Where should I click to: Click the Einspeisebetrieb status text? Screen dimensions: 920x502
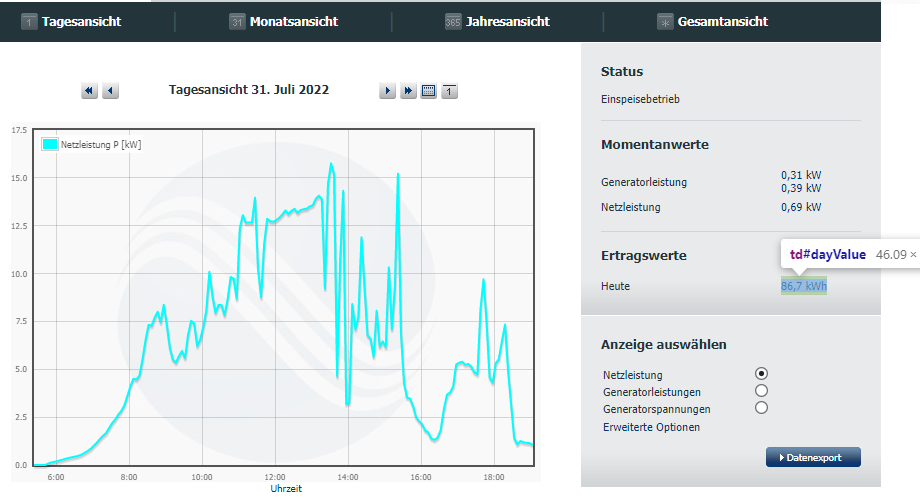tap(640, 99)
